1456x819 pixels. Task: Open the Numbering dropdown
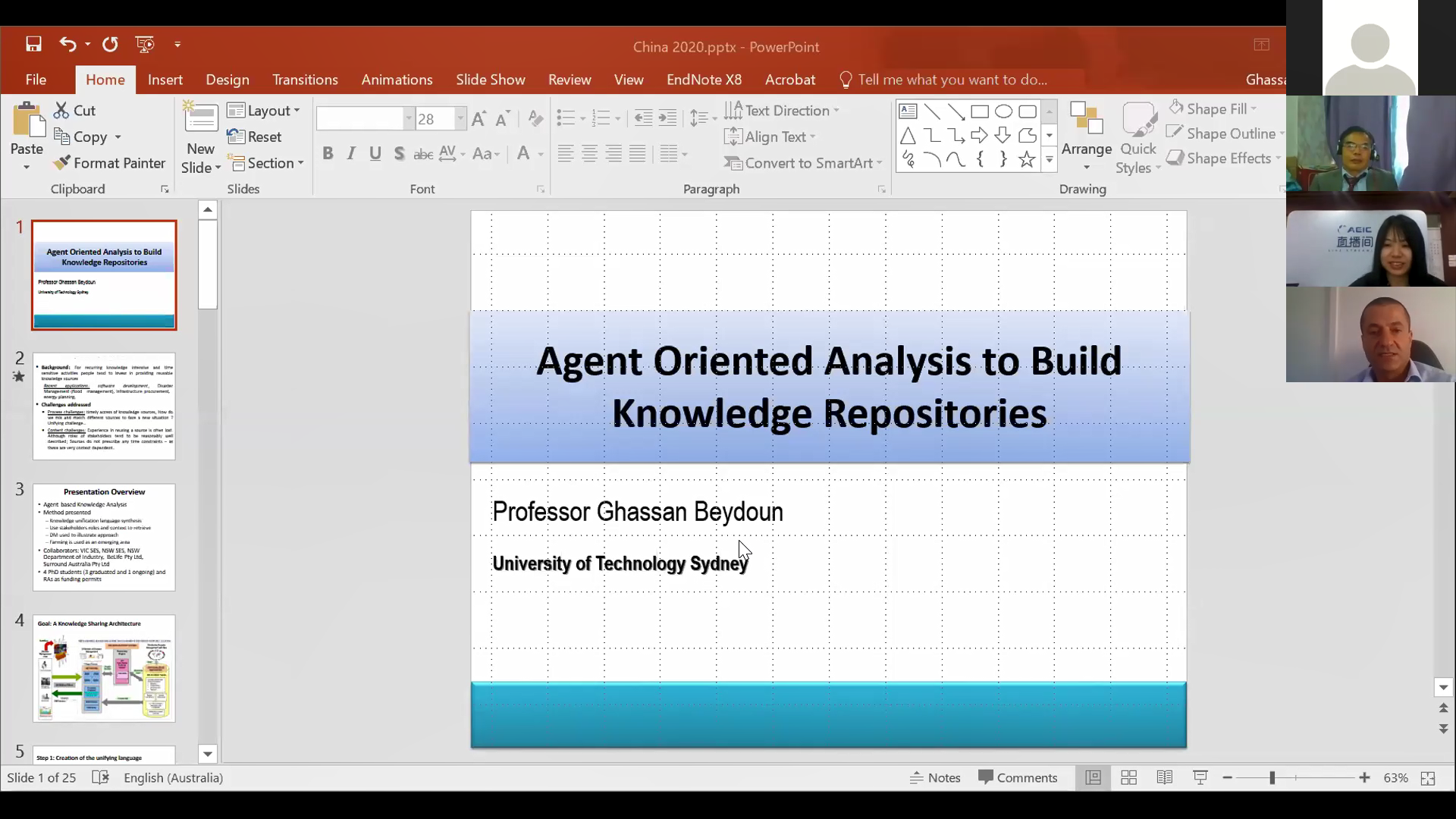tap(617, 119)
